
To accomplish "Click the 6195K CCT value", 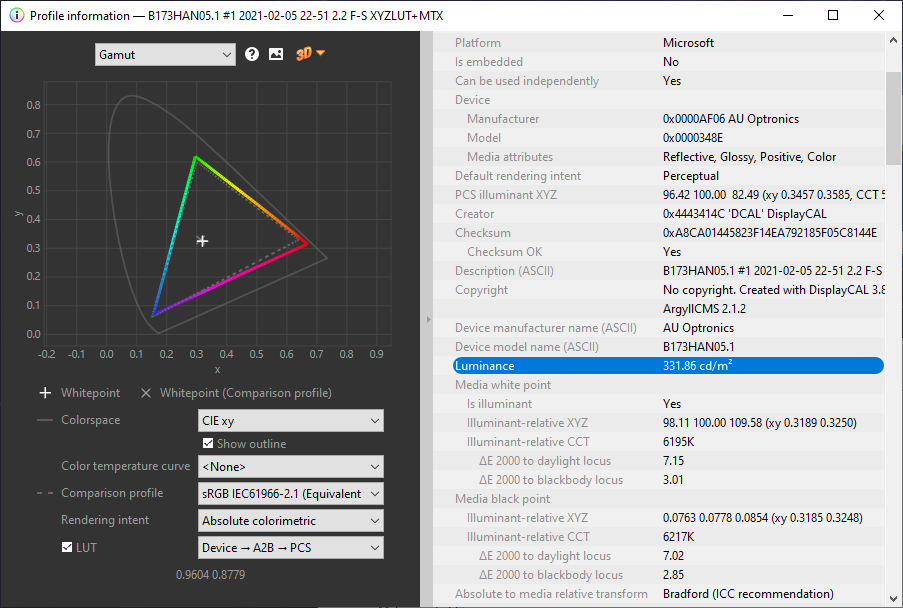I will (x=678, y=442).
